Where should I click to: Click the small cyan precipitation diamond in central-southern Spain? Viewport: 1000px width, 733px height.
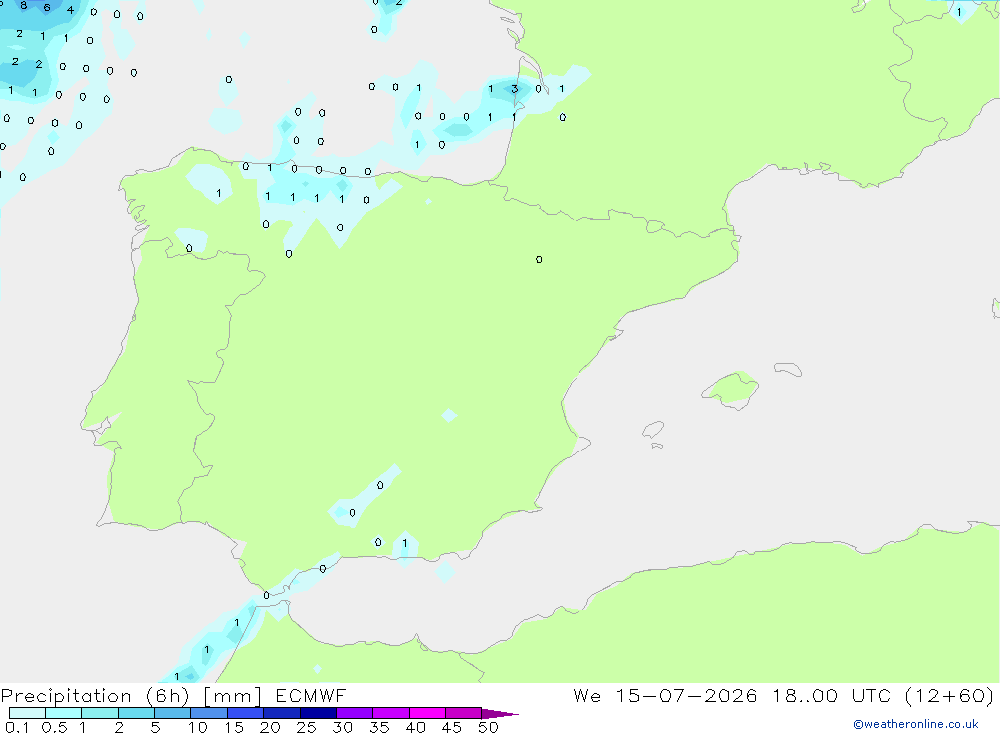(x=449, y=415)
